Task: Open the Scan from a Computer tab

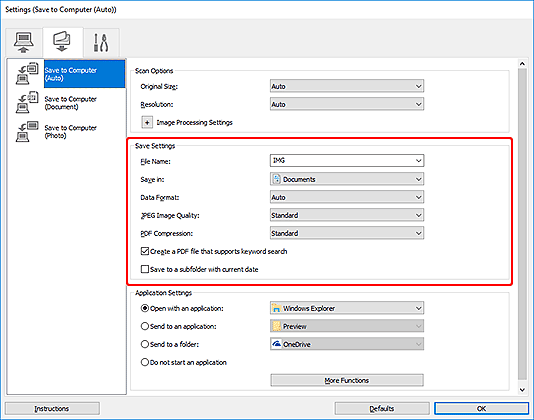Action: click(23, 43)
